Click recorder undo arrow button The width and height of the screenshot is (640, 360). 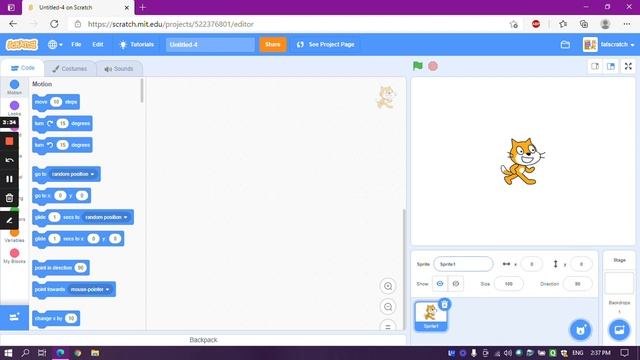coord(9,160)
